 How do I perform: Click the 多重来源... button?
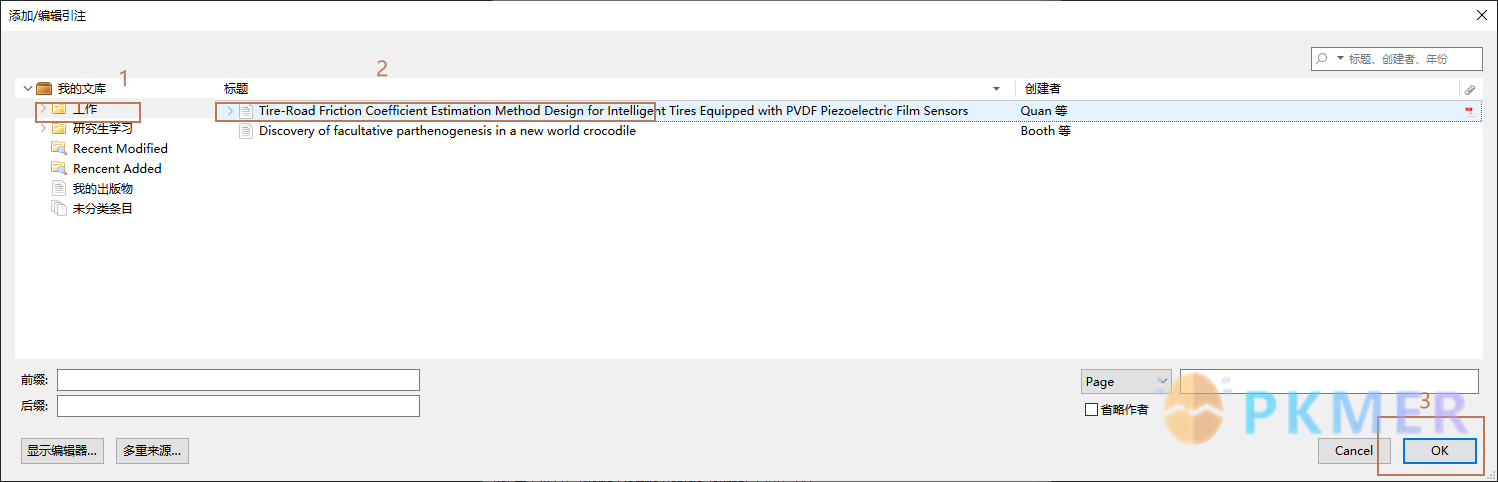152,451
